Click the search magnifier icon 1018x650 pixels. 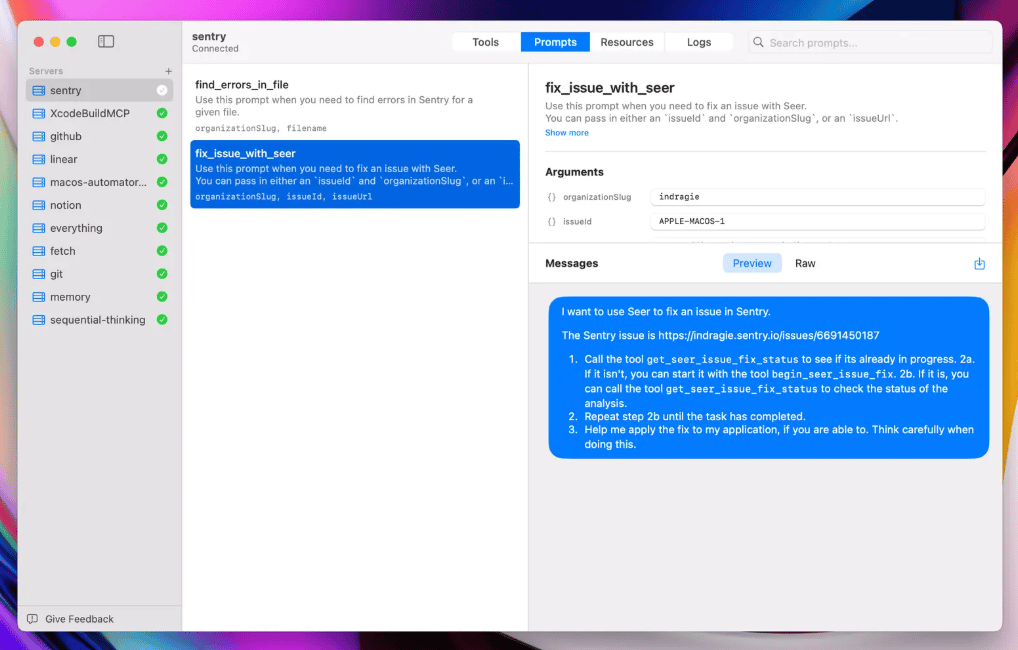758,42
